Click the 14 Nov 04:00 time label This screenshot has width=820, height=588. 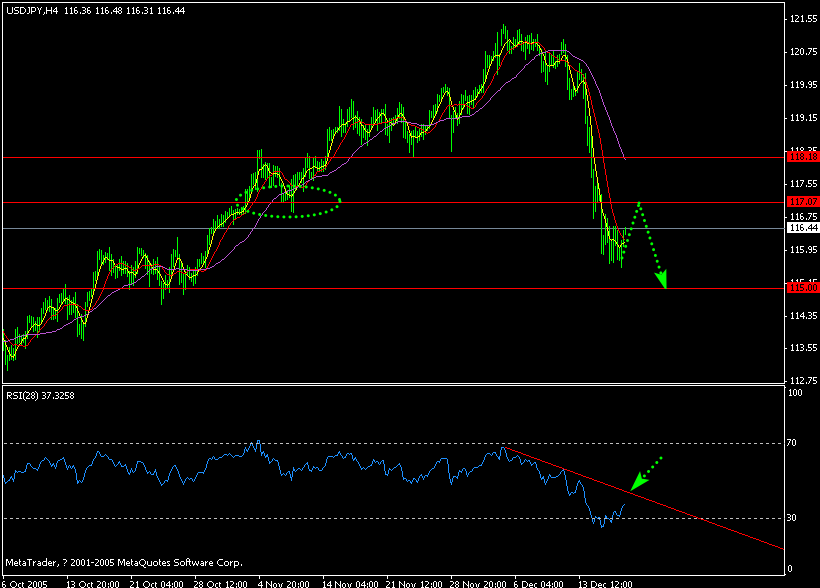click(350, 584)
